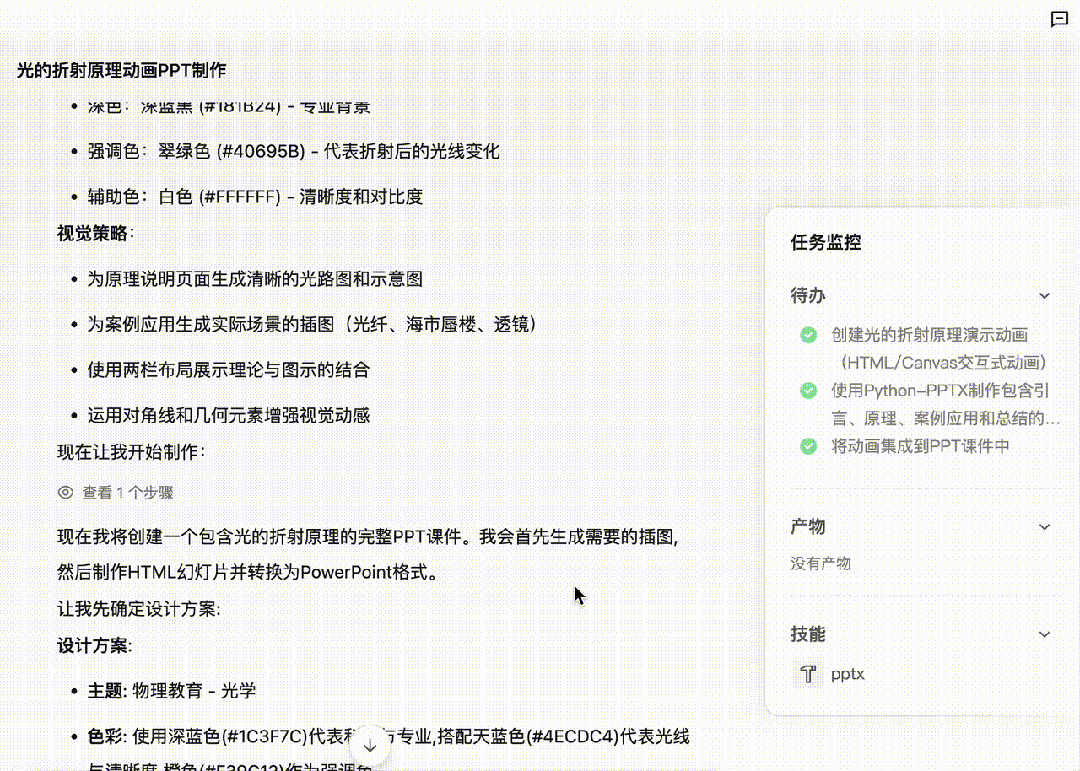Click the green check beside 使用Python-PPTX制作
Image resolution: width=1080 pixels, height=771 pixels.
click(x=808, y=390)
